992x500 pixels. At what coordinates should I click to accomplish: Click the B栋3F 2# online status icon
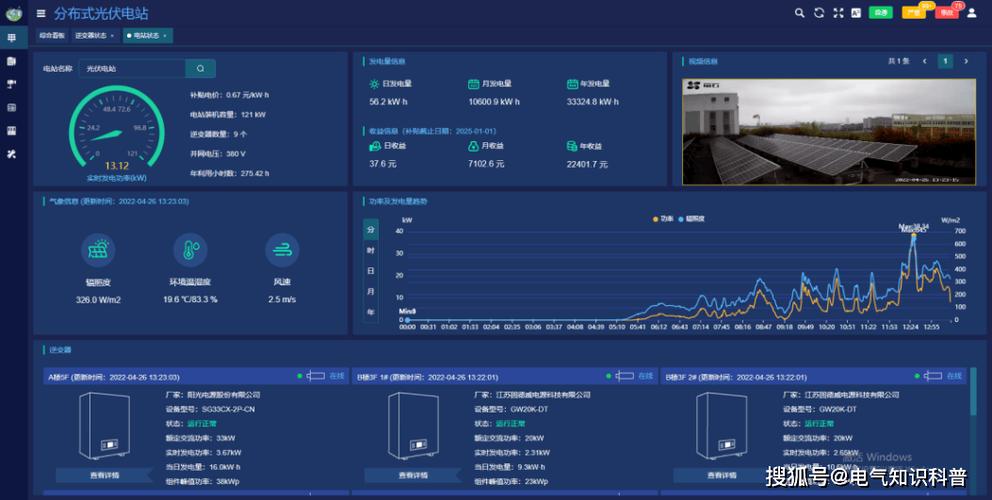(x=933, y=376)
